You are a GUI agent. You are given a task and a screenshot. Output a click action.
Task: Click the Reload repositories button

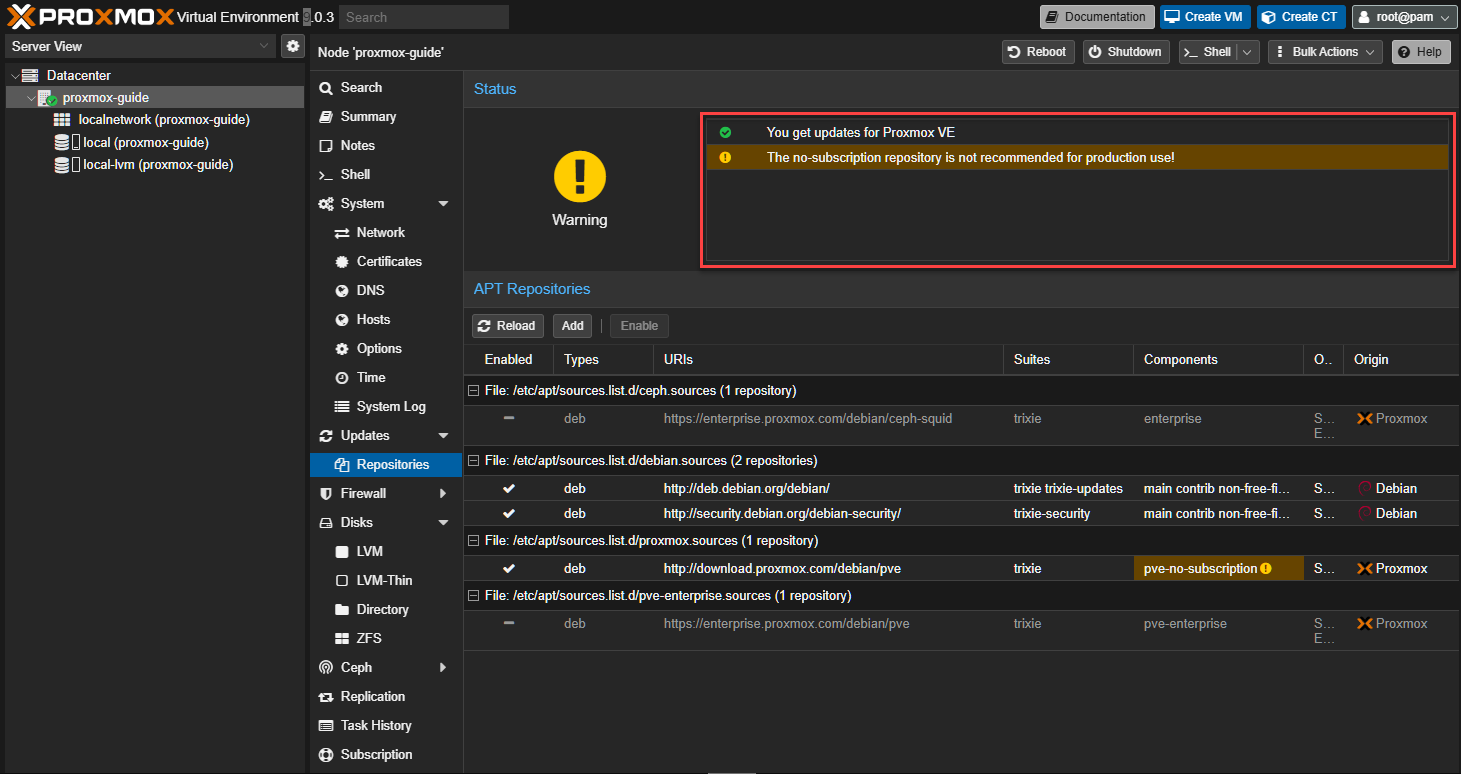[x=507, y=325]
